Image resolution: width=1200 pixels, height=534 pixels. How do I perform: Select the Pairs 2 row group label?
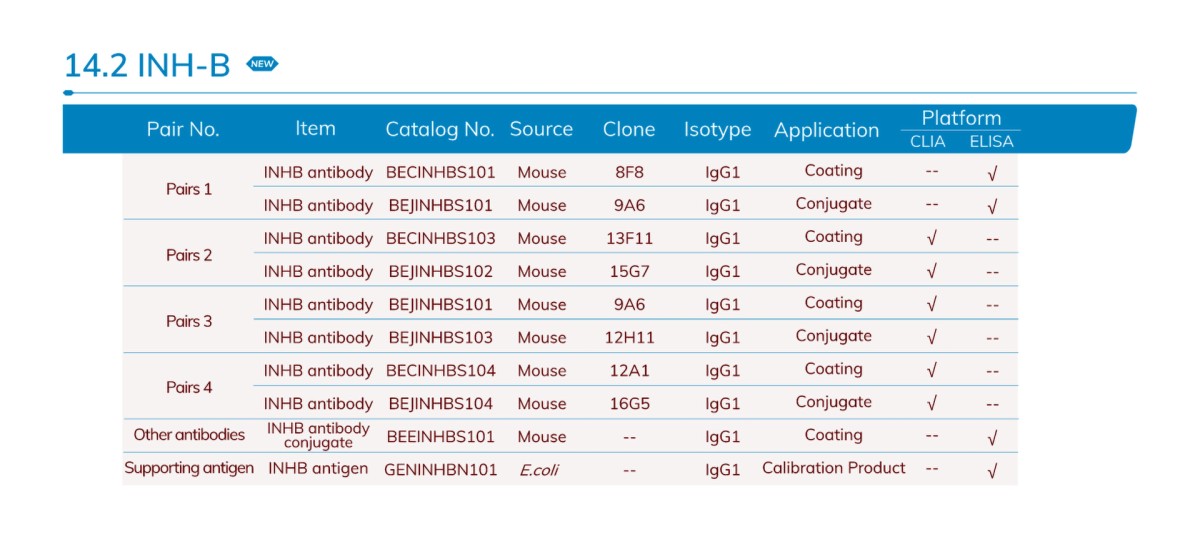tap(189, 255)
